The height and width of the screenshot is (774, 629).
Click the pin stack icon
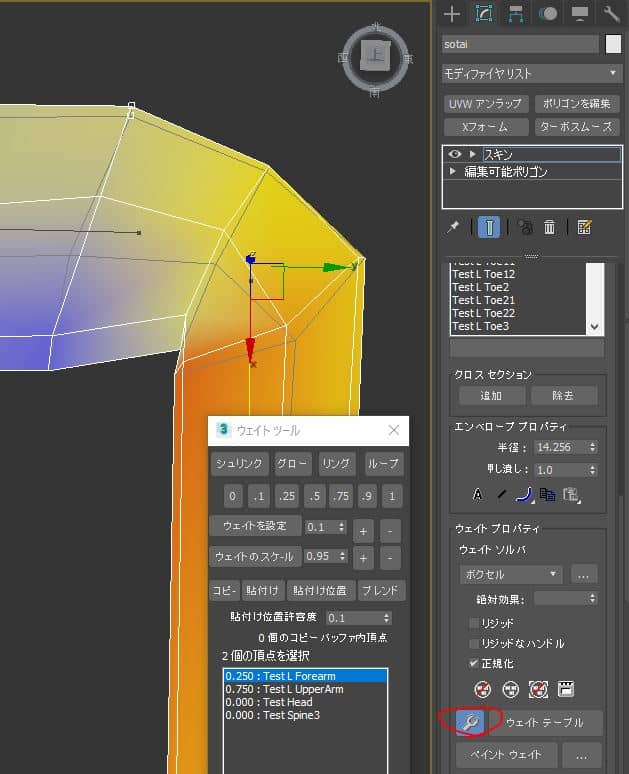coord(453,228)
